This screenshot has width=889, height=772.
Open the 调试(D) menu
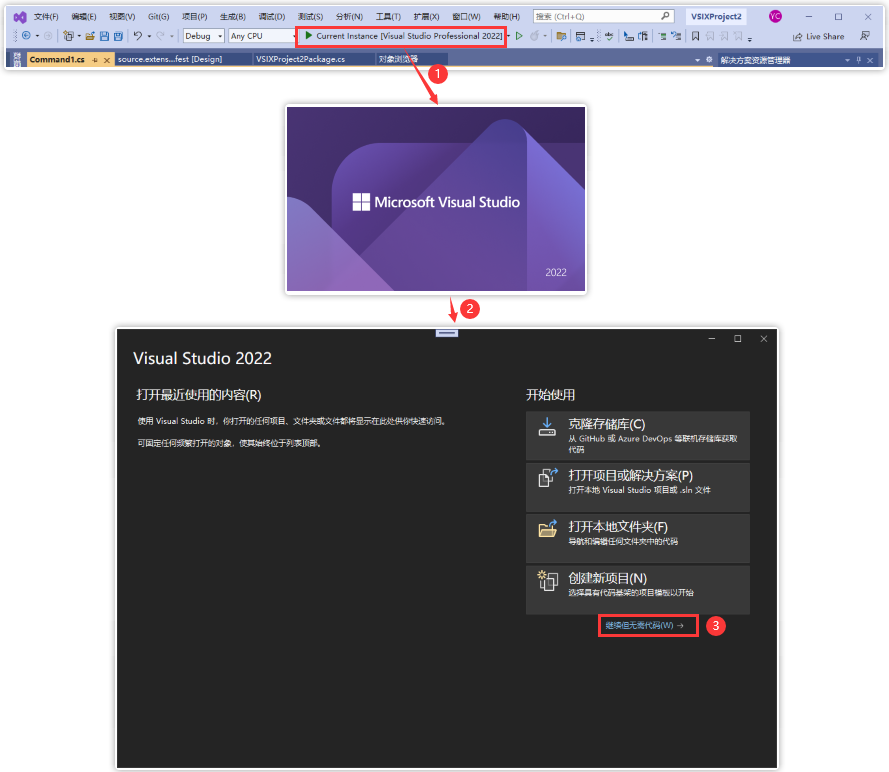(x=272, y=16)
